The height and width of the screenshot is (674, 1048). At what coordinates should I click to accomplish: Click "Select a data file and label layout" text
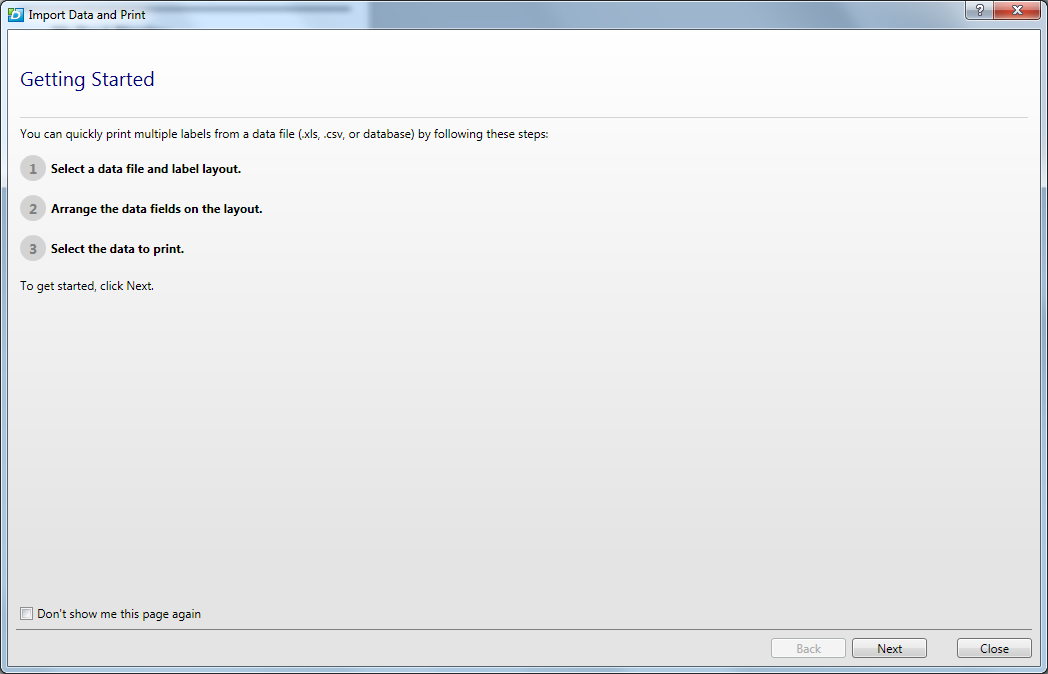pos(146,169)
